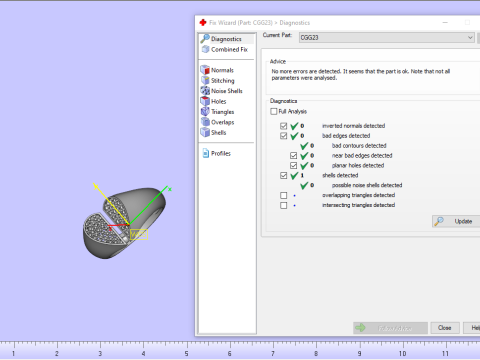Toggle shells detected checkbox

point(284,175)
